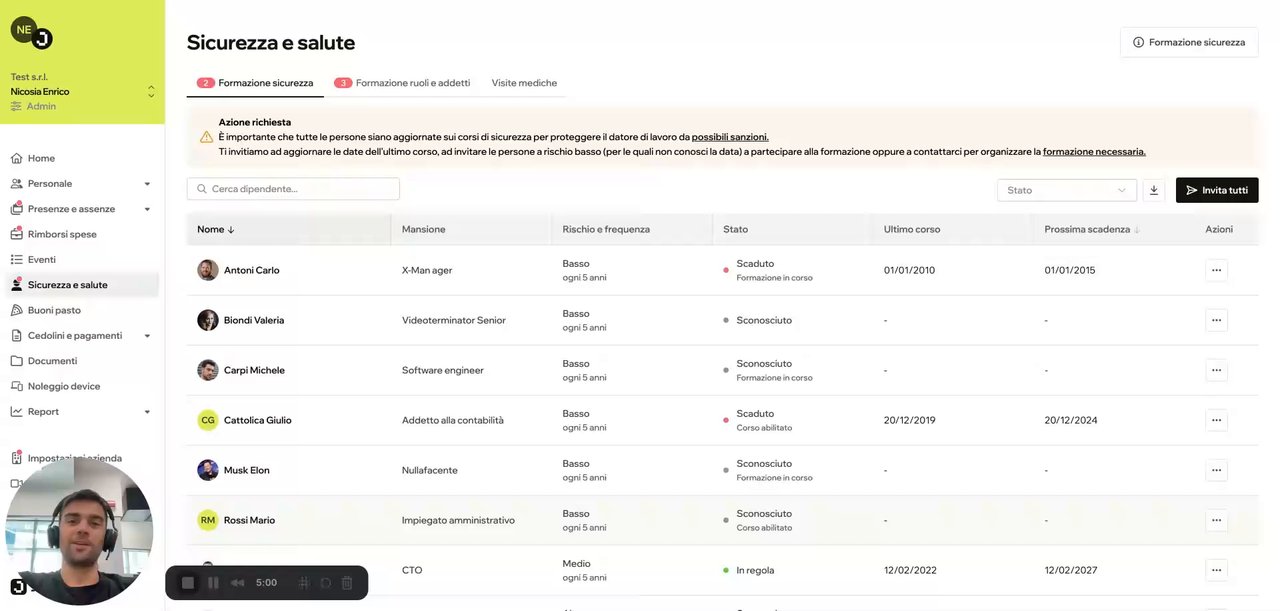
Task: Follow the possibili sanzioni link
Action: click(x=730, y=137)
